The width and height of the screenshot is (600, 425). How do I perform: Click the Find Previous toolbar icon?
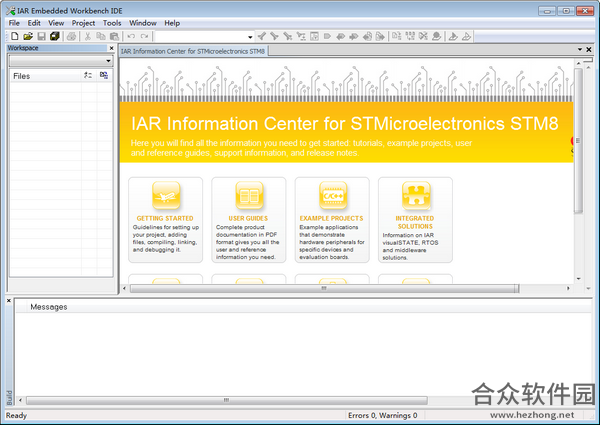262,36
